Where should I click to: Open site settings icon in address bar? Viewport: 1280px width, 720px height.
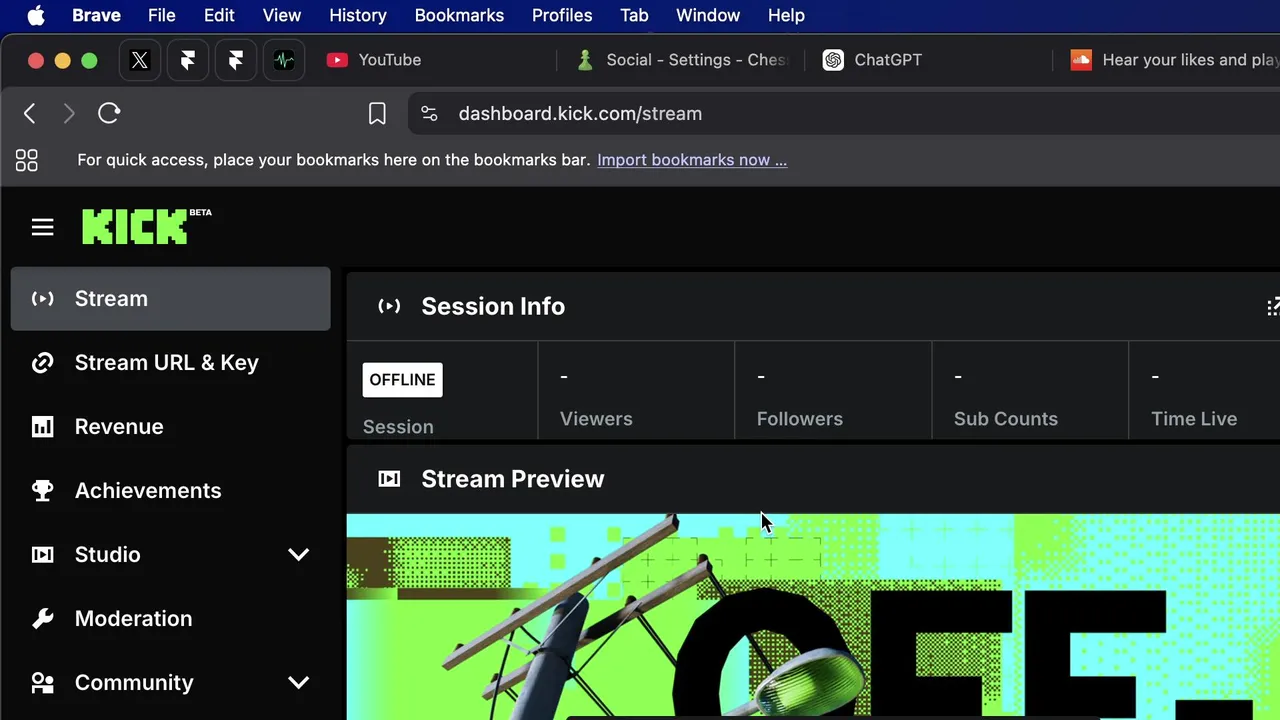430,114
